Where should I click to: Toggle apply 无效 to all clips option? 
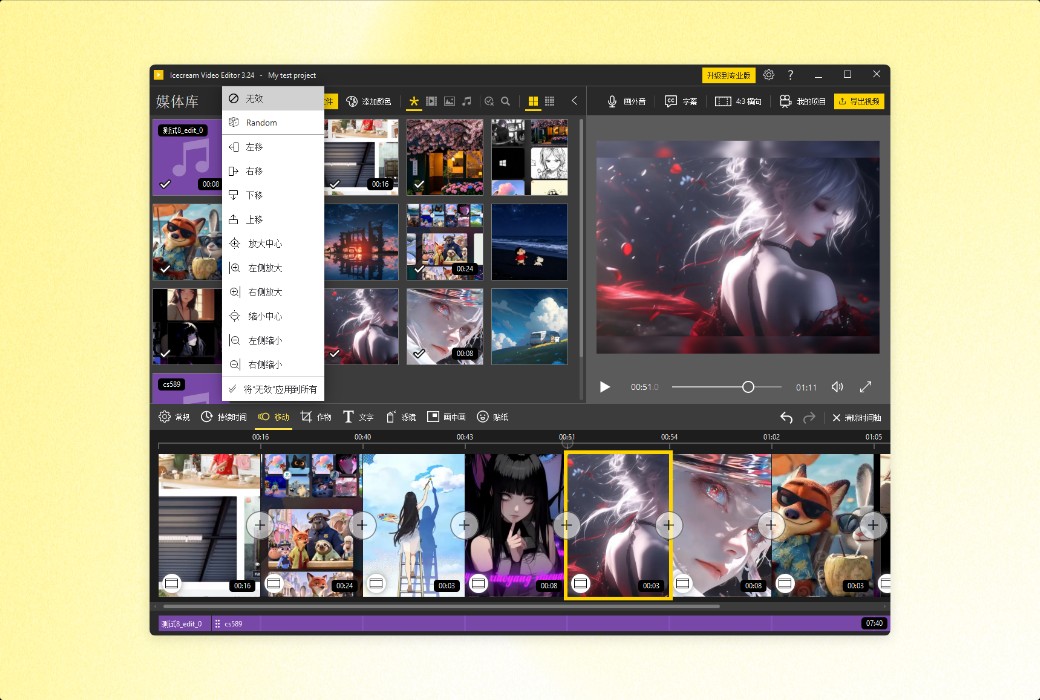click(x=272, y=389)
